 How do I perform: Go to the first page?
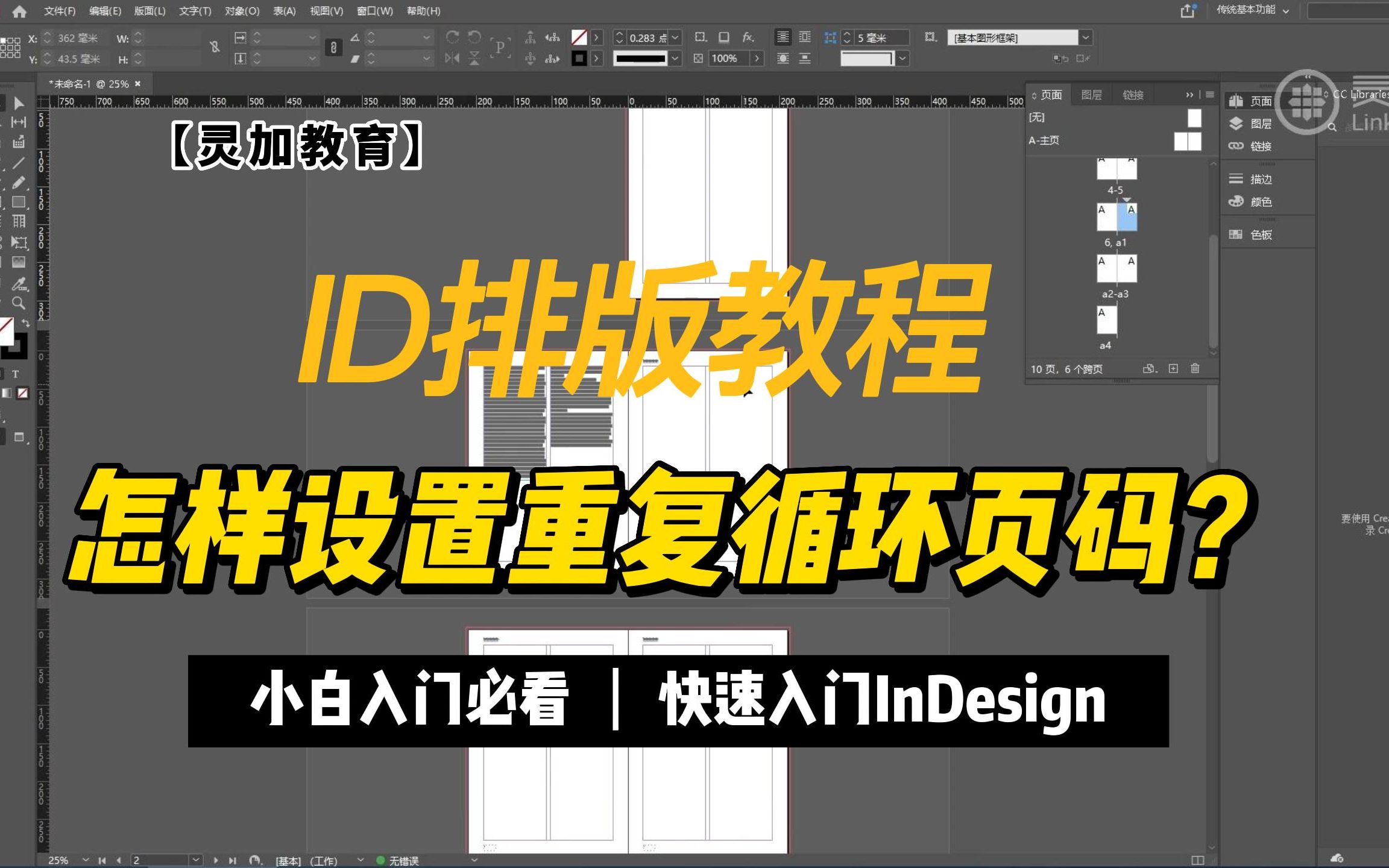click(x=102, y=860)
